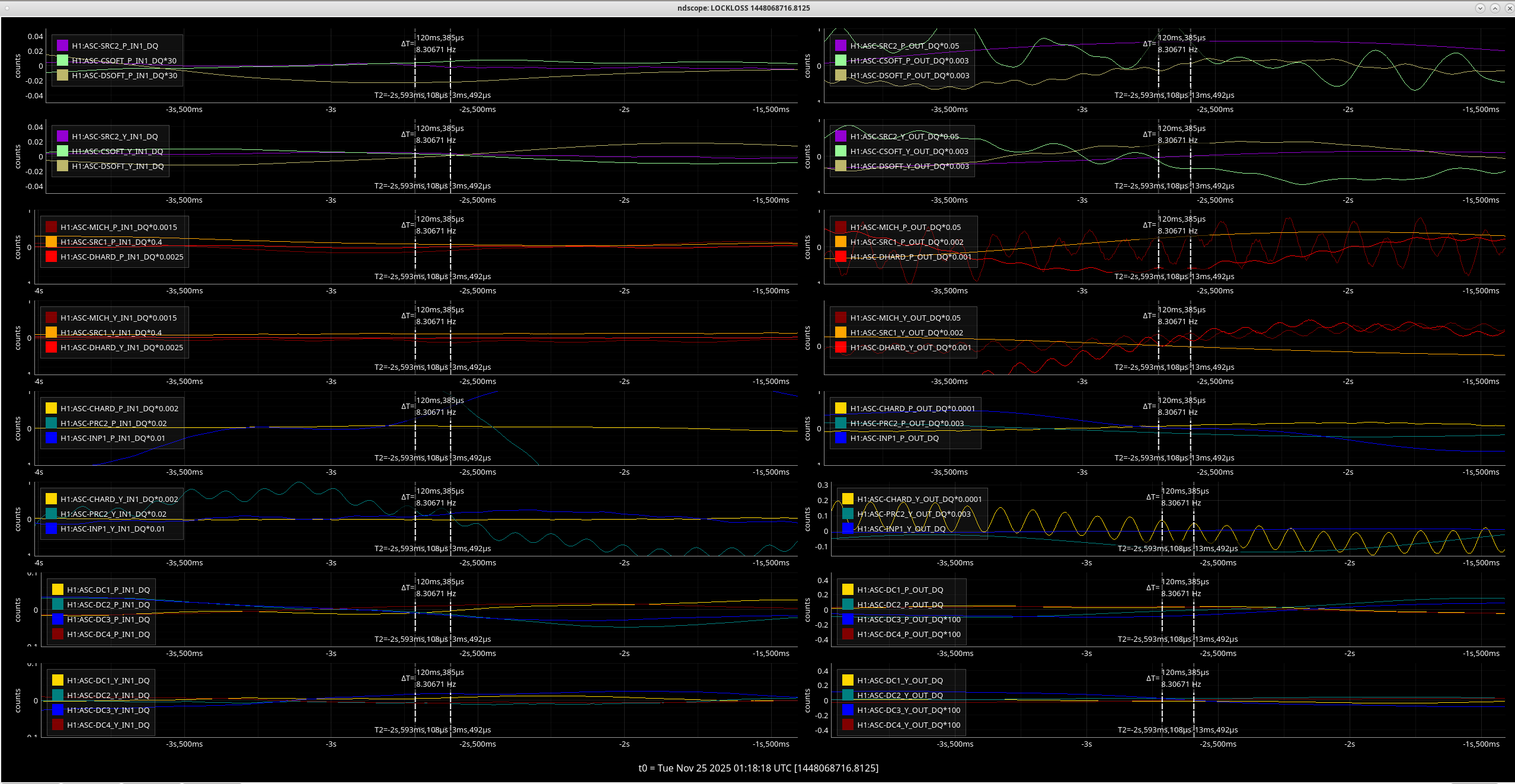Click the orange H1:ASC-SRC1_Y_OUT_DQ*0.002 legend swatch
The image size is (1515, 784).
pos(840,332)
